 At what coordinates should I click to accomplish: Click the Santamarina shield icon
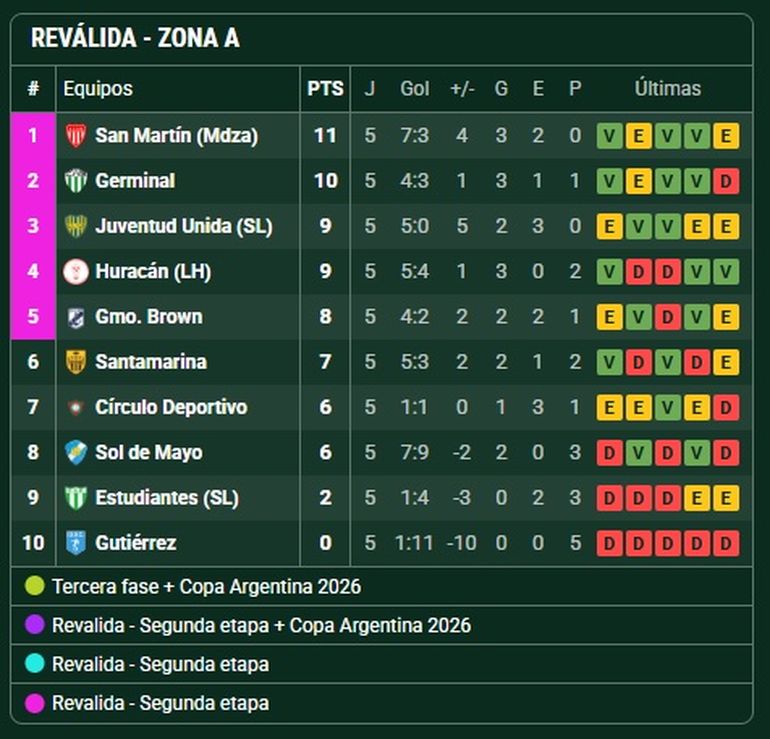[x=76, y=362]
